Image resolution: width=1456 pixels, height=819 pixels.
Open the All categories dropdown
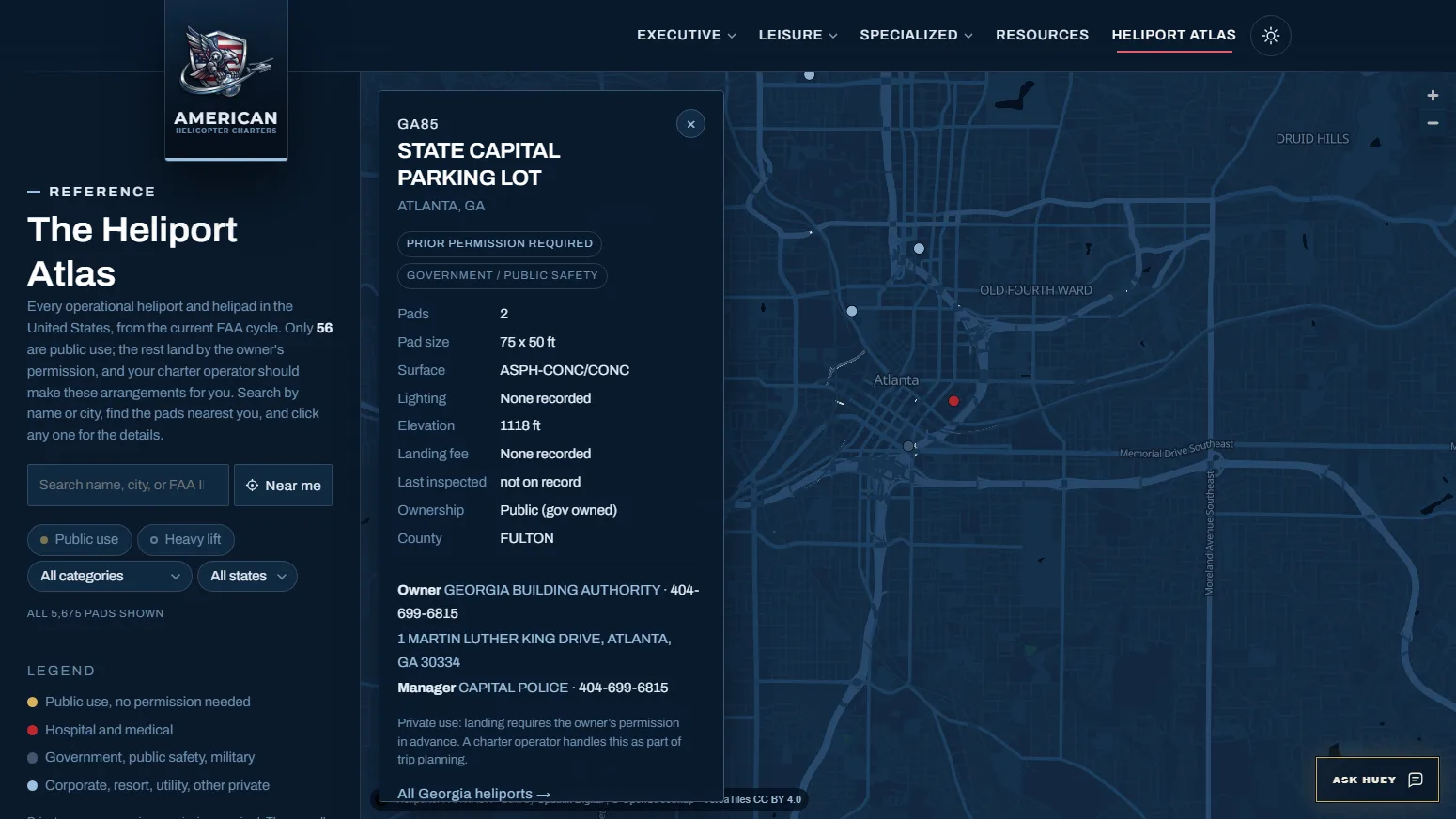[110, 576]
